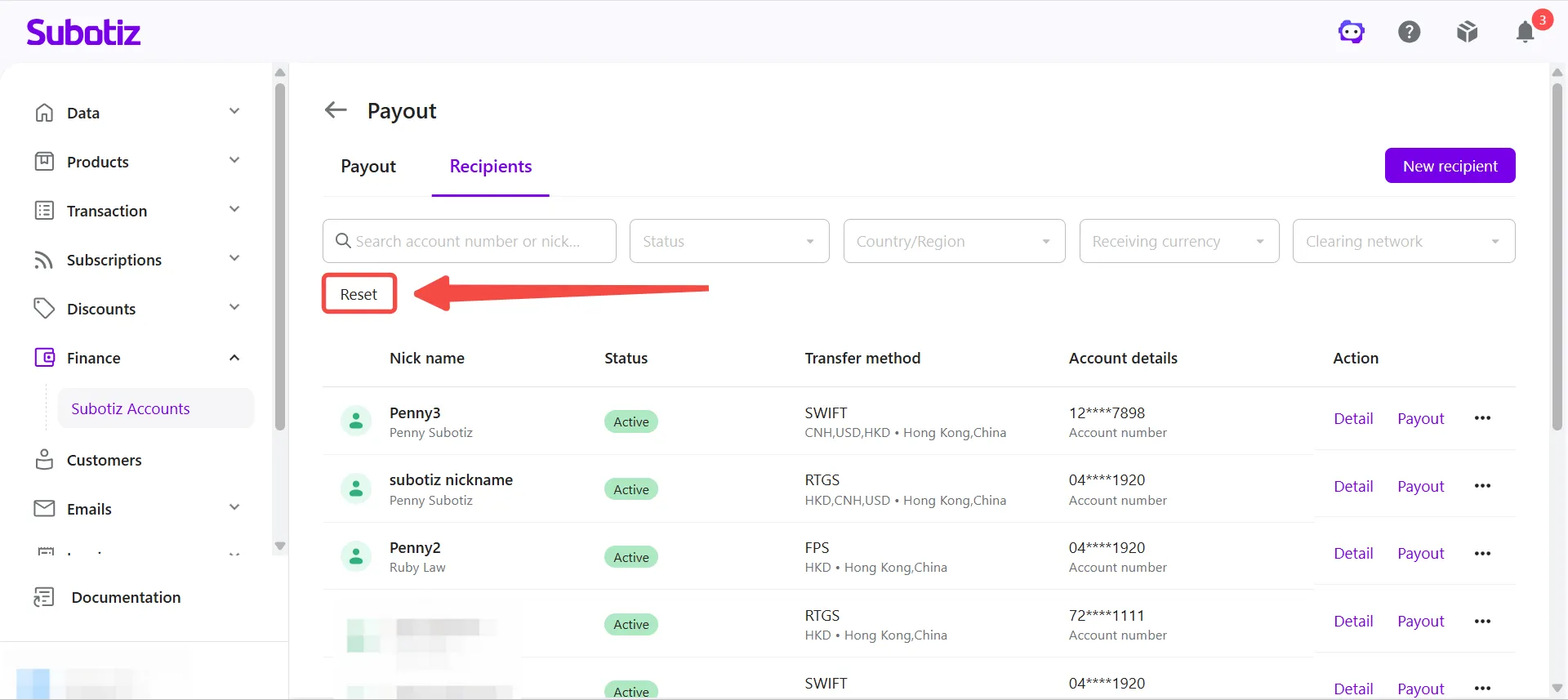
Task: Click Penny3 recipient avatar
Action: click(x=356, y=421)
